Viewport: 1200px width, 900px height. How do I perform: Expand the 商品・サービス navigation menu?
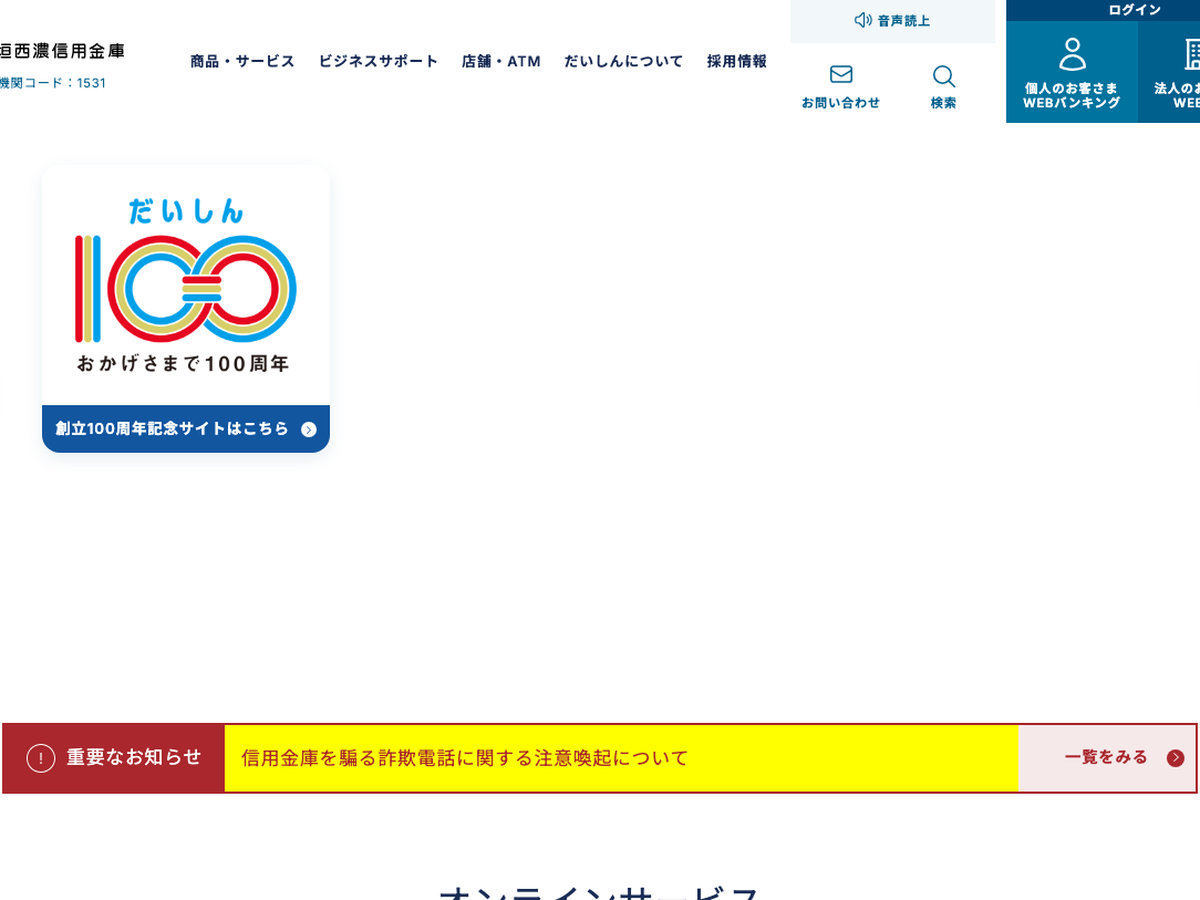coord(242,61)
